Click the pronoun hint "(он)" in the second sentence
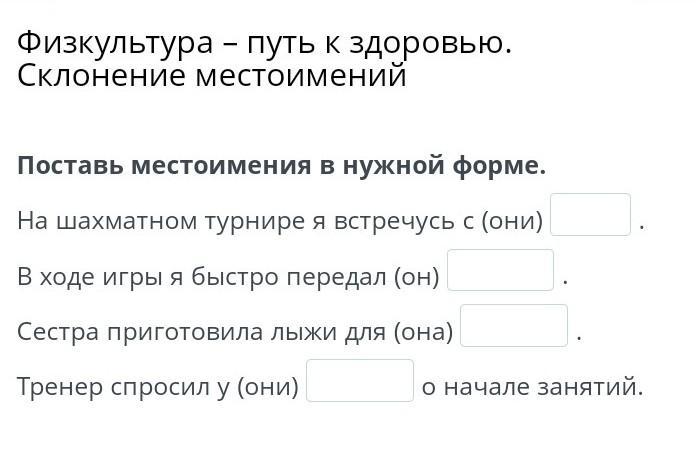The image size is (696, 458). point(417,277)
